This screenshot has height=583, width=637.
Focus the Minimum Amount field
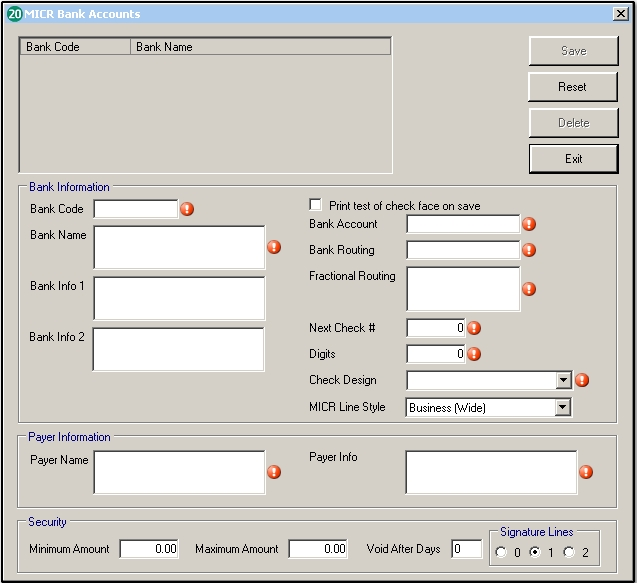tap(149, 549)
